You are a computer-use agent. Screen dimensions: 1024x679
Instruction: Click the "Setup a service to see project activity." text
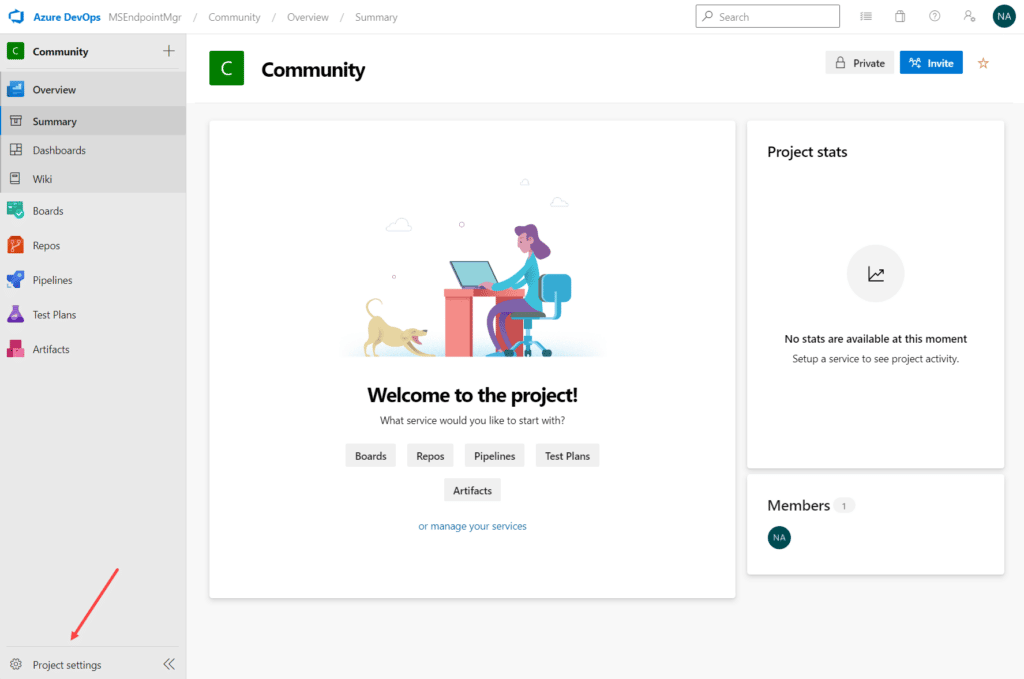point(876,358)
